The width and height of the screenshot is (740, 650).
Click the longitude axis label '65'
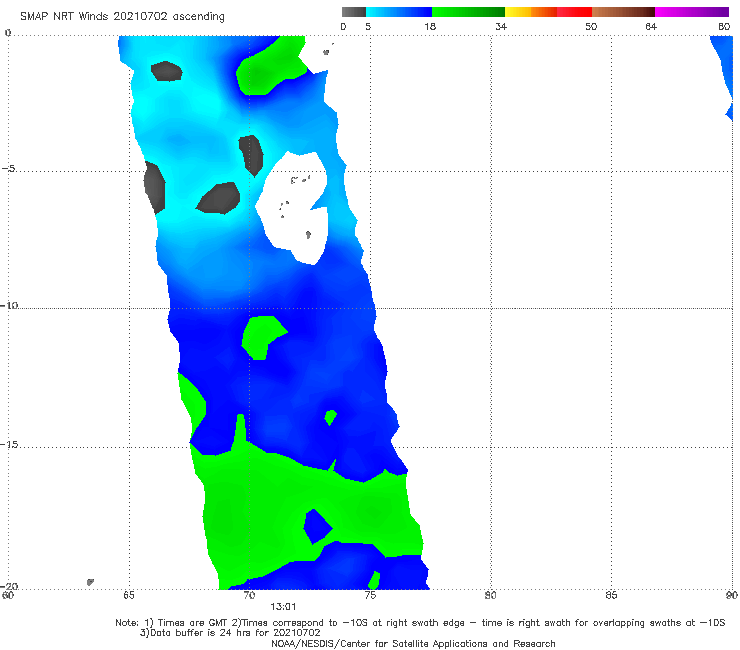129,595
